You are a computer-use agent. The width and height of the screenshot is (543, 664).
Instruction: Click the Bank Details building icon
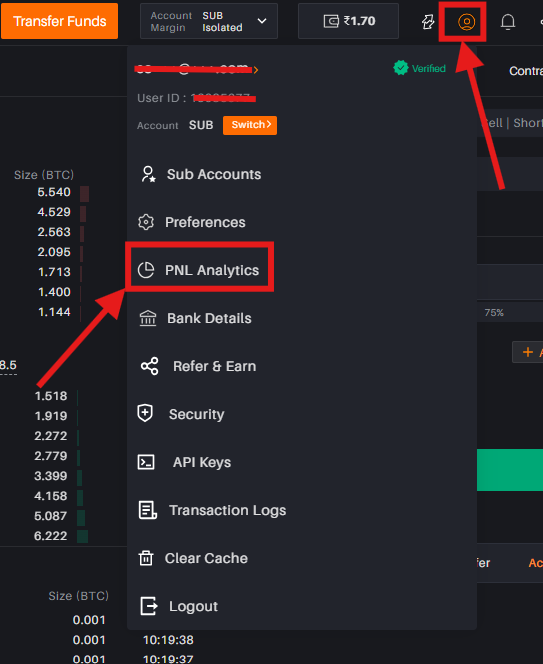[x=148, y=318]
